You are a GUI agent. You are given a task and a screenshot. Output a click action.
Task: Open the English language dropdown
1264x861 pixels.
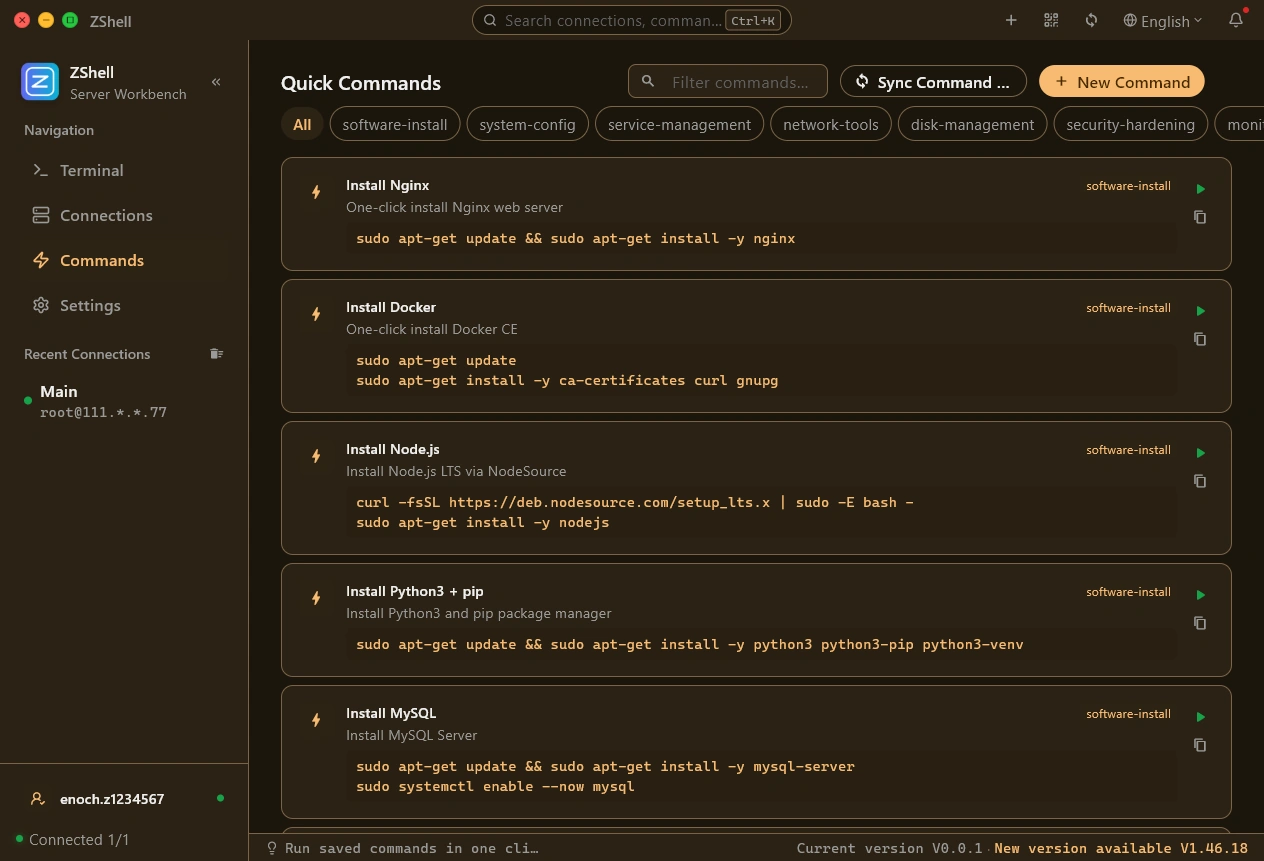1162,20
